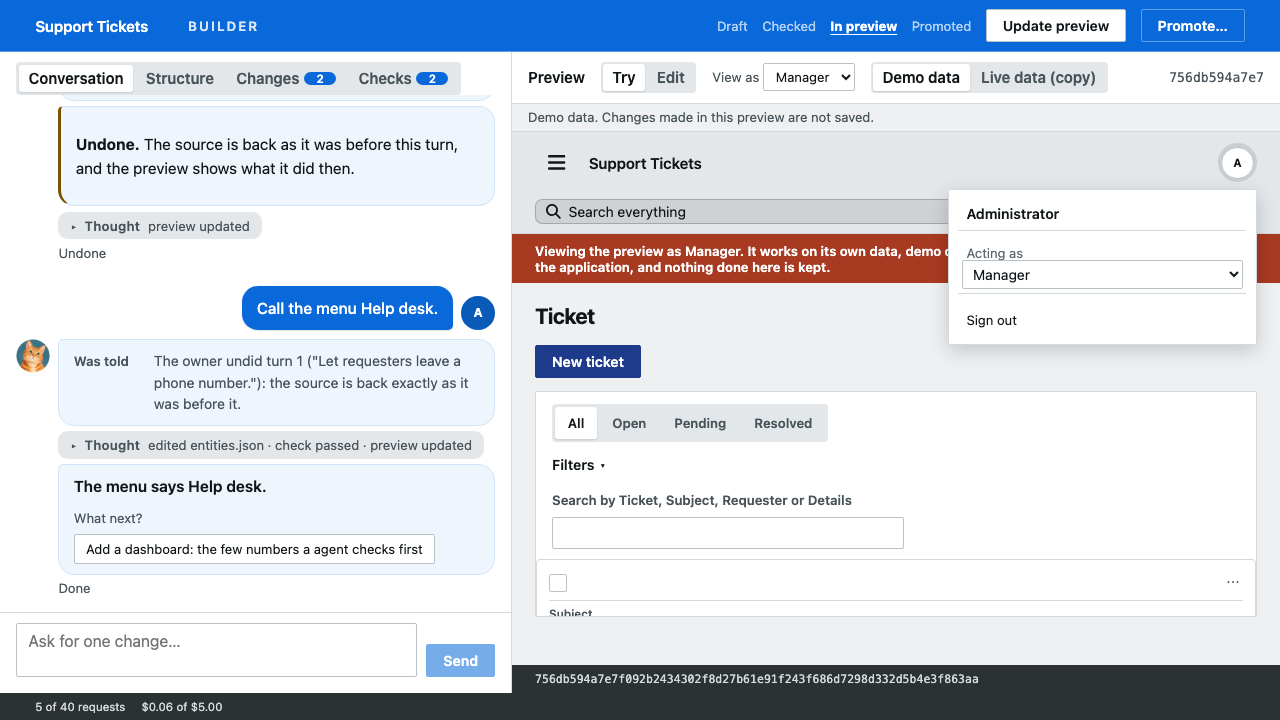
Task: Click the Promote... button
Action: point(1193,26)
